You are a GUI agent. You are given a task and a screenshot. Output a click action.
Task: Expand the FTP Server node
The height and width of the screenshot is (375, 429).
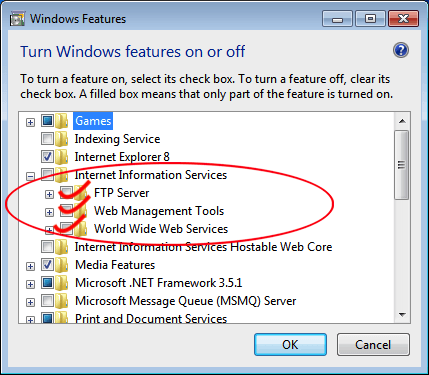click(x=49, y=194)
